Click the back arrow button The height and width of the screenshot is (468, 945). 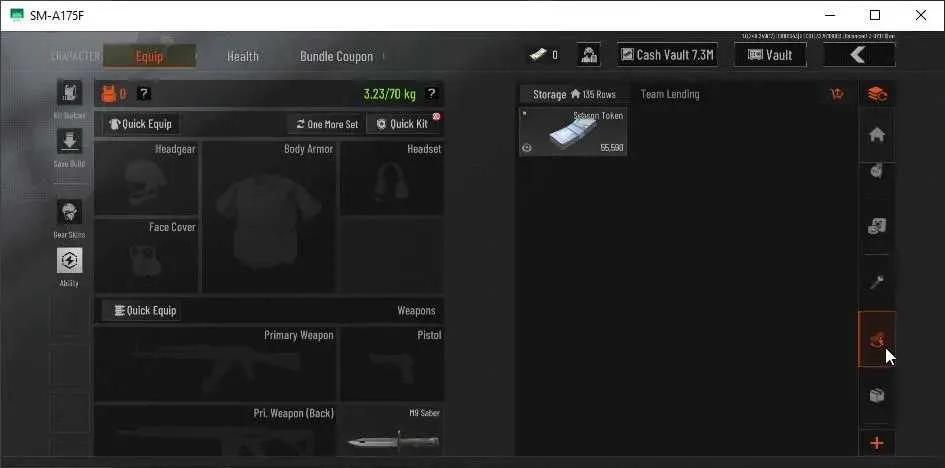pos(859,55)
